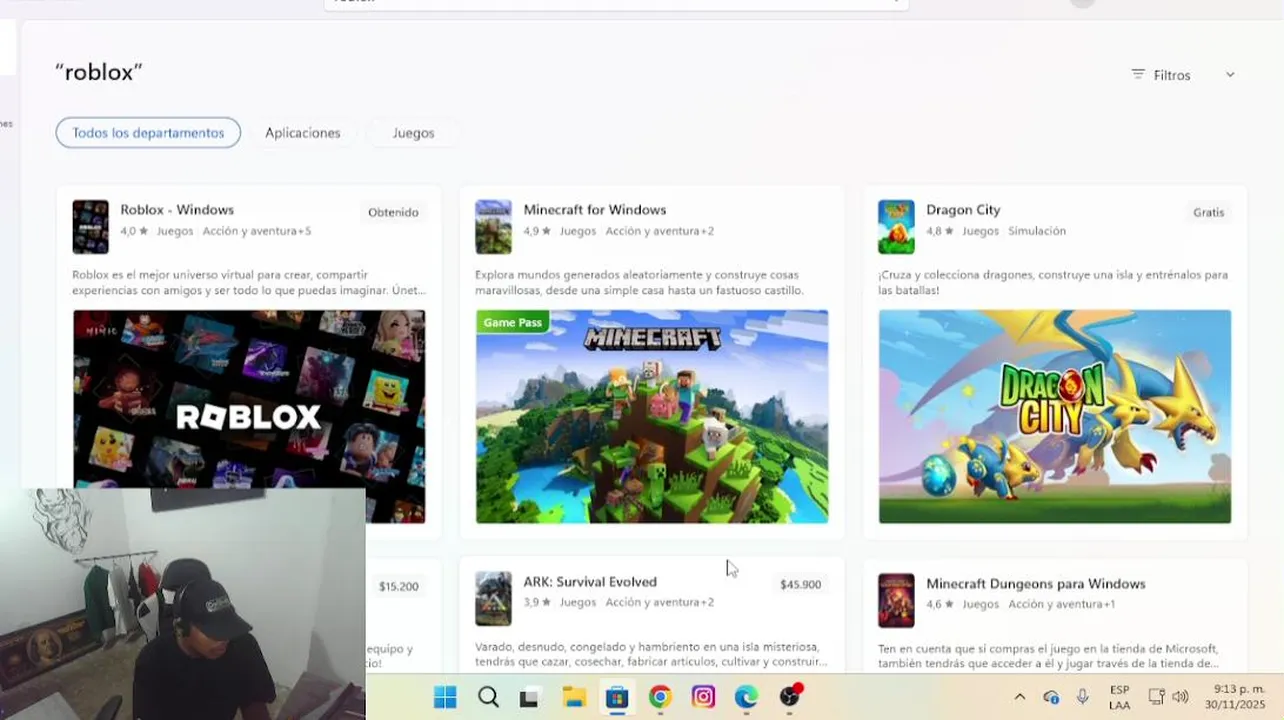Open the Dragon City app icon
The image size is (1284, 720).
click(896, 227)
